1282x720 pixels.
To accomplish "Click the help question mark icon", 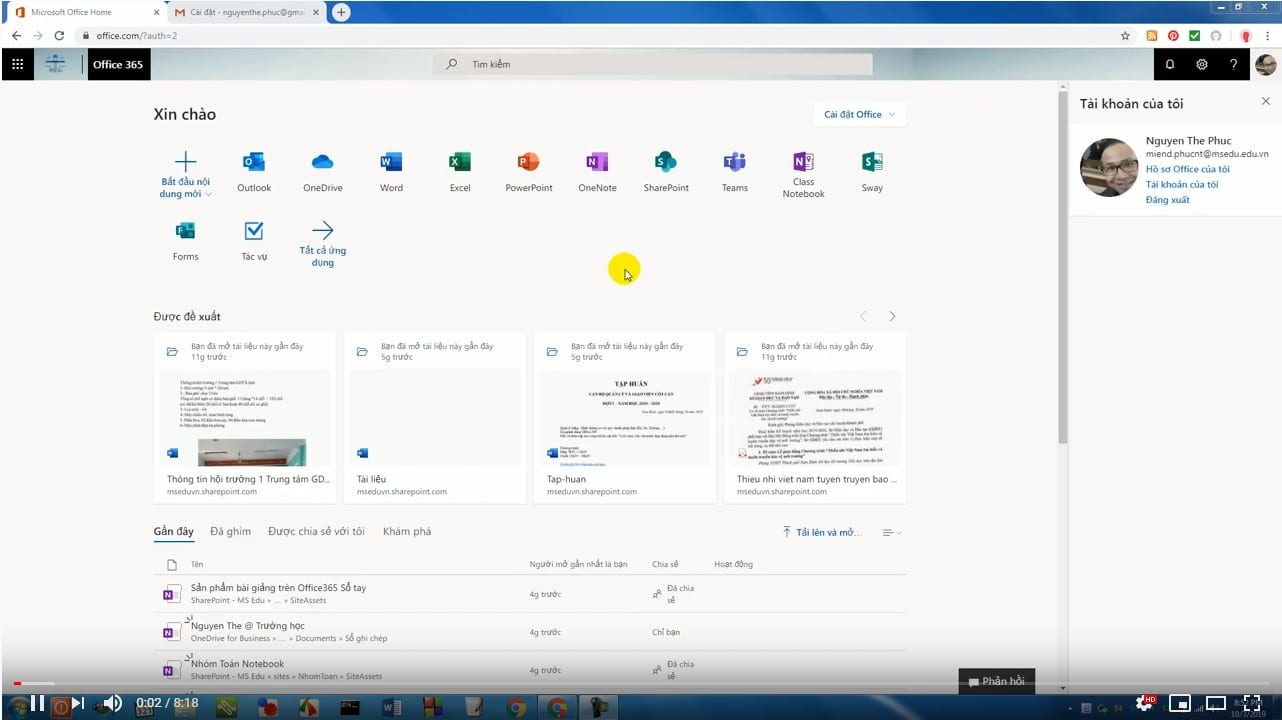I will (1234, 64).
